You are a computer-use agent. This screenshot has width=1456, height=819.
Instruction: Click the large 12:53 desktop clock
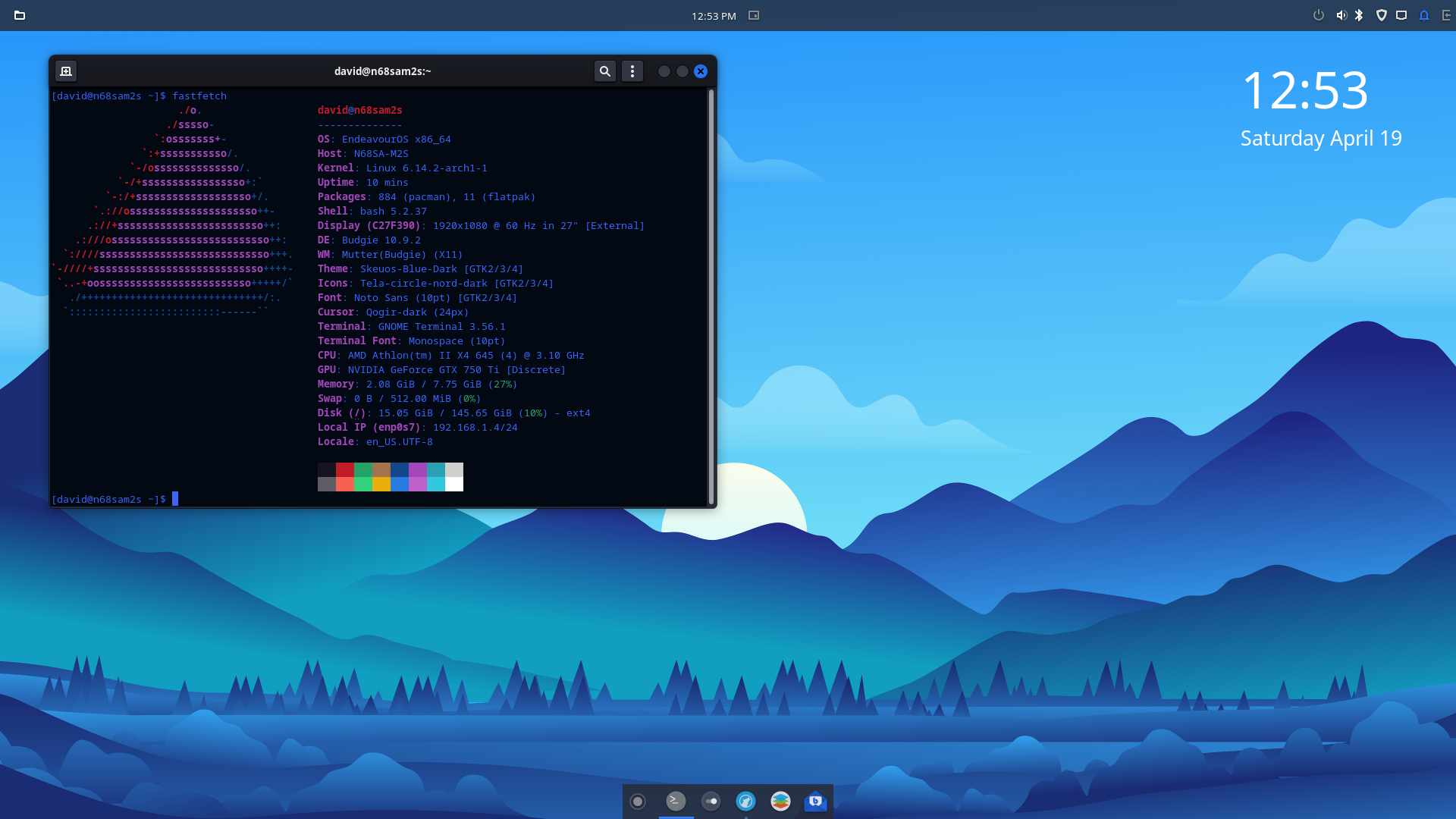tap(1305, 90)
